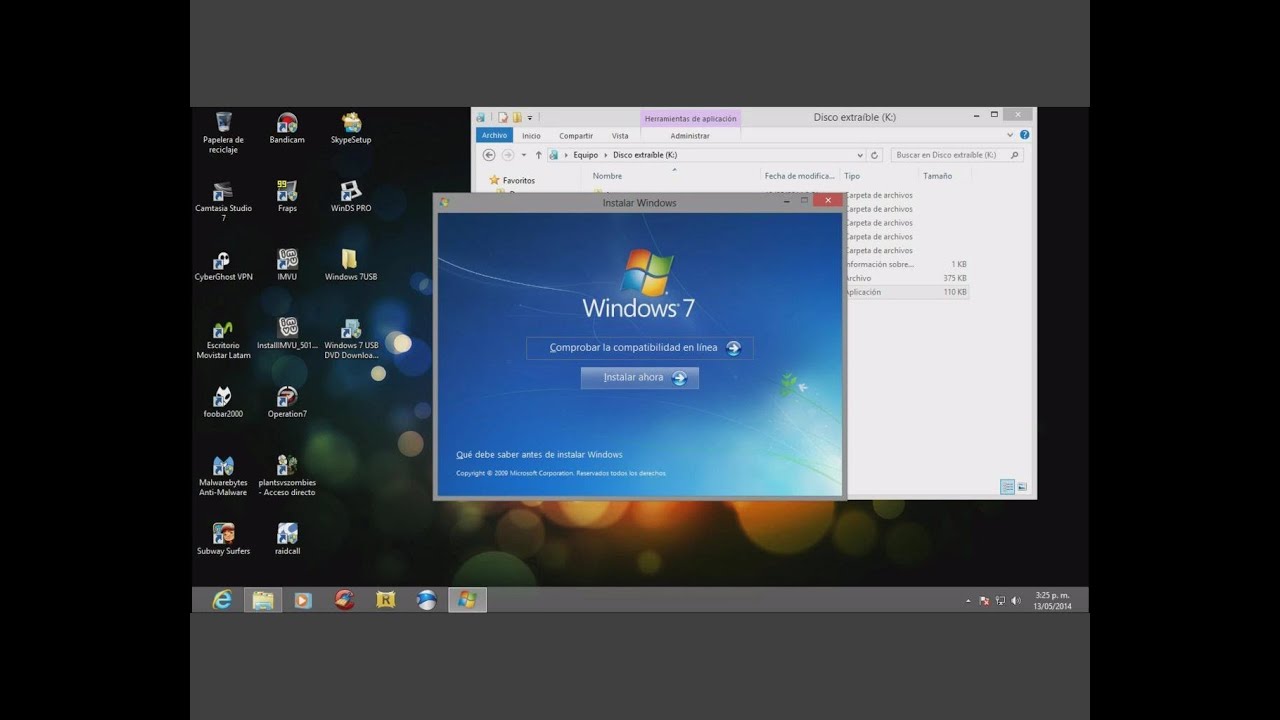The image size is (1280, 720).
Task: Select the foobar2000 desktop icon
Action: (223, 403)
